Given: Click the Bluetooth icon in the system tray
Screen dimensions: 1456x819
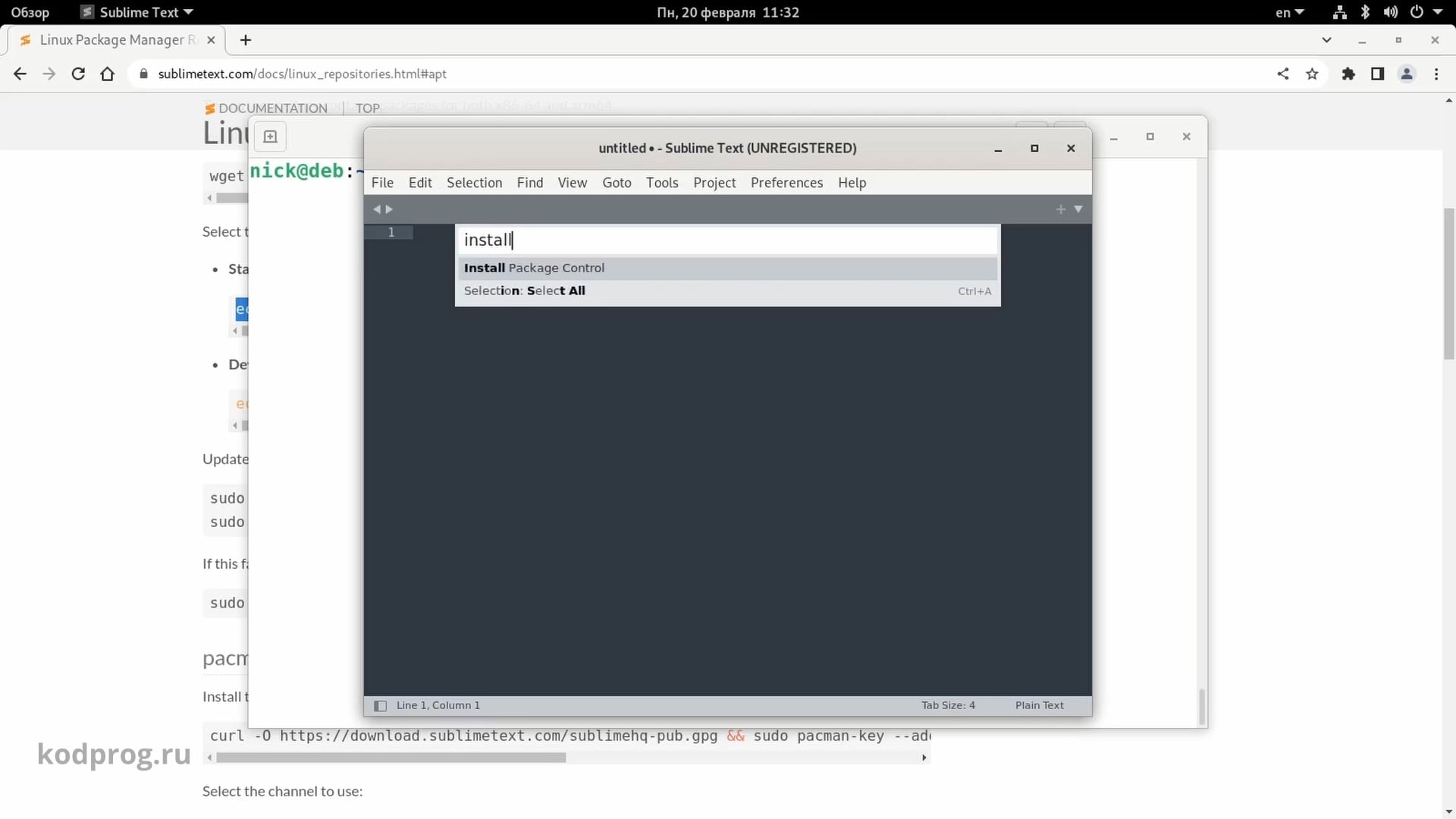Looking at the screenshot, I should pos(1365,12).
